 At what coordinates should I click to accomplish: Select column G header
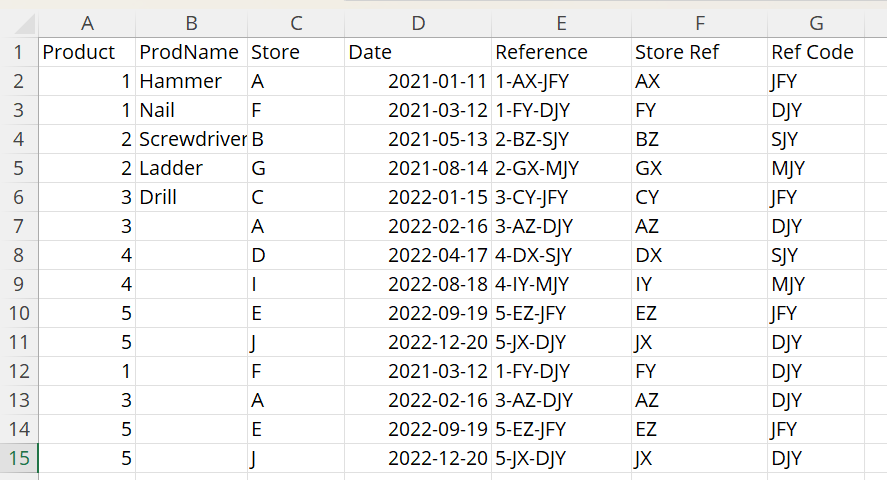[815, 23]
